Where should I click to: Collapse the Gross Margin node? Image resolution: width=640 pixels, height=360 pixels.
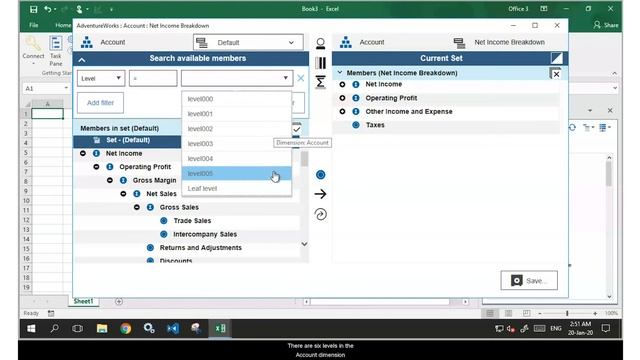(x=110, y=180)
